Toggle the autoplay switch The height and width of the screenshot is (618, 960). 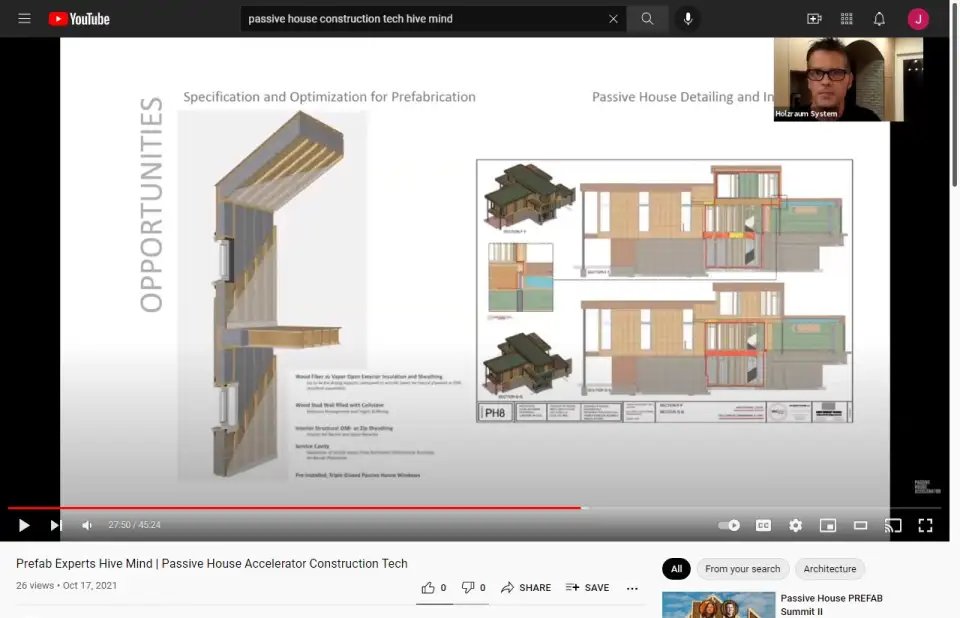(730, 525)
